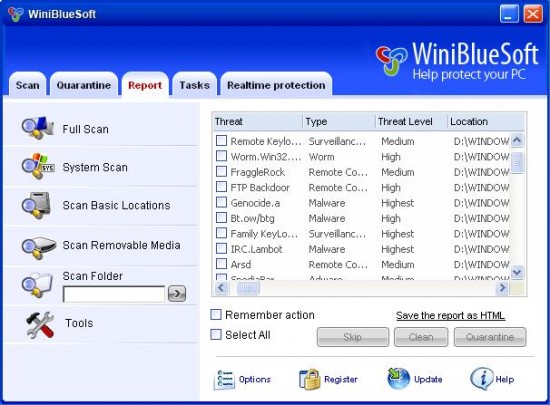
Task: Select the Full Scan label
Action: (85, 129)
